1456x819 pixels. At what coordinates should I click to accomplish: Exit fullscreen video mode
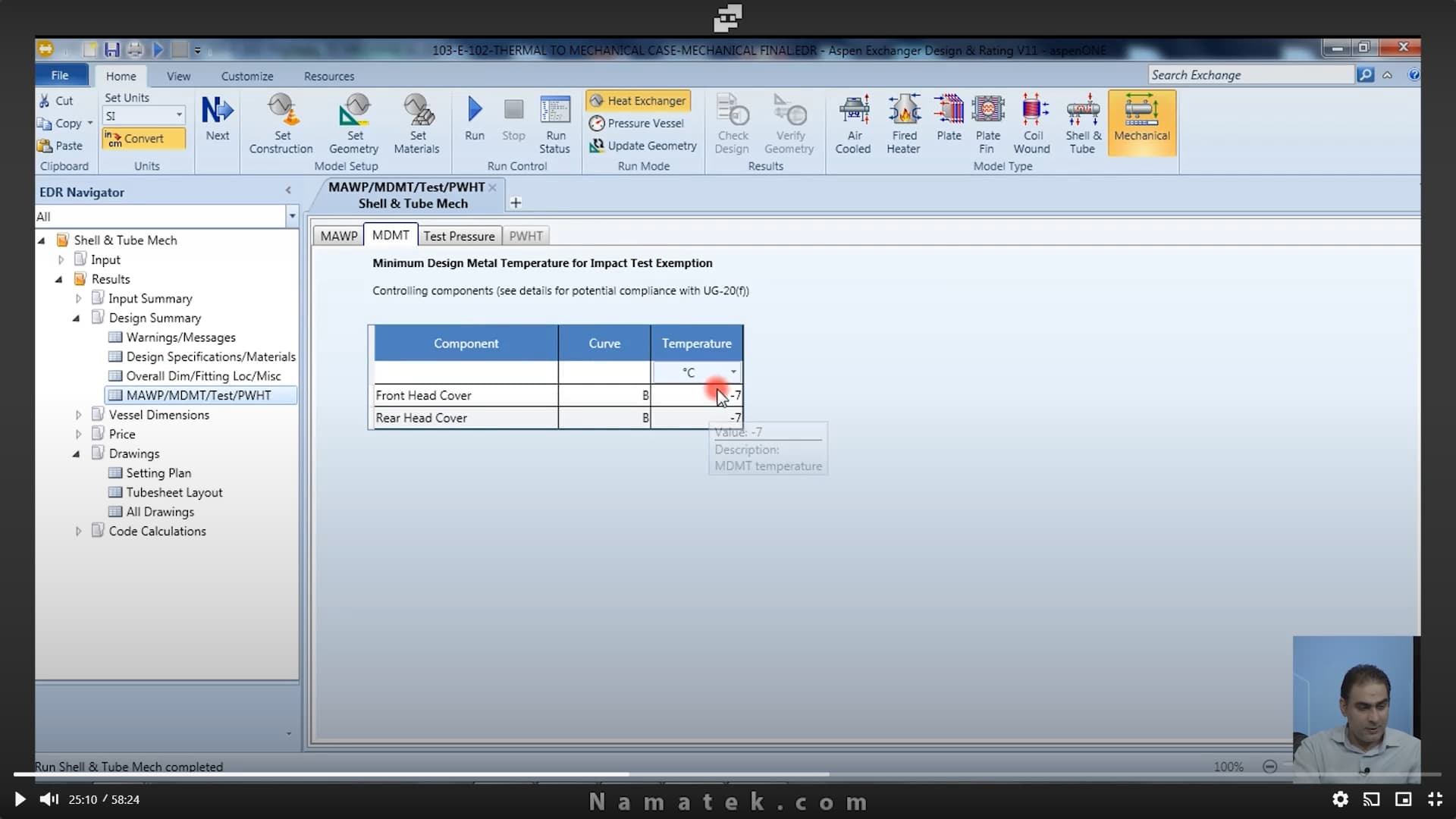(x=1435, y=799)
